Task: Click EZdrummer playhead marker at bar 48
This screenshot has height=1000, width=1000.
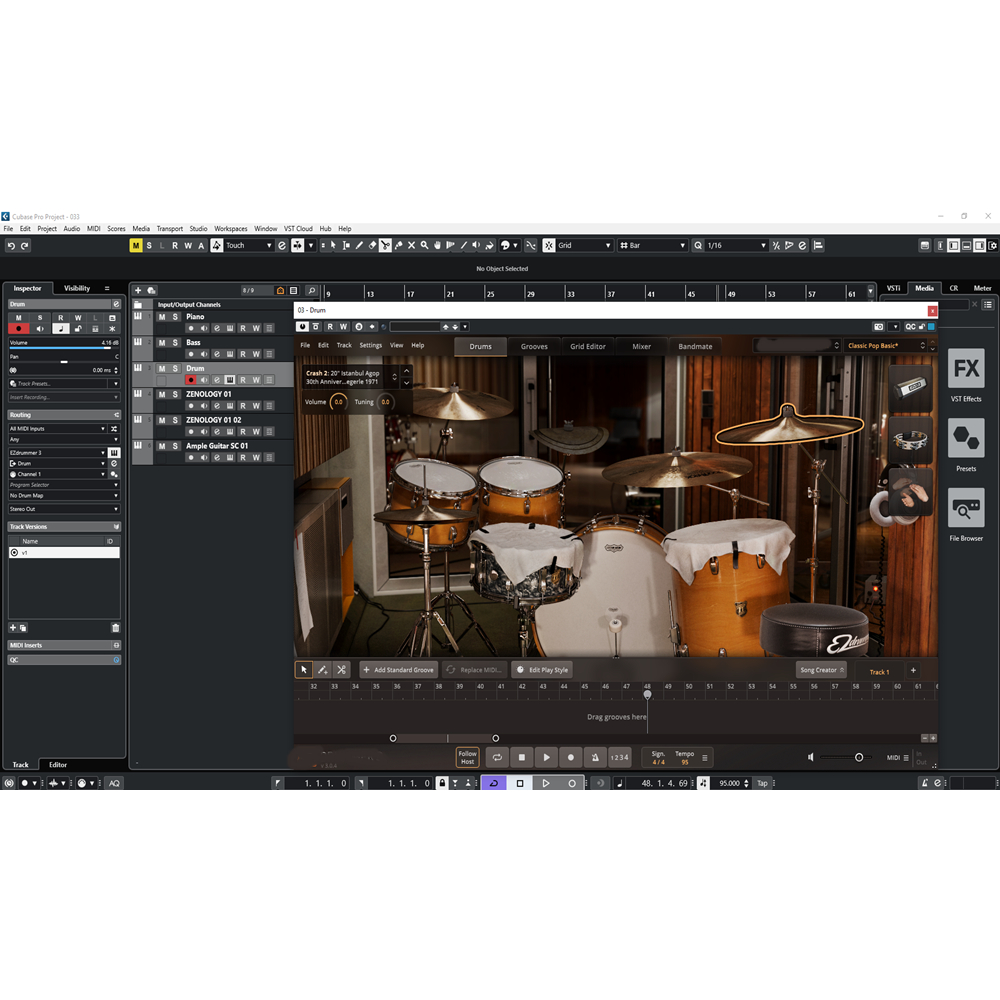Action: (647, 695)
